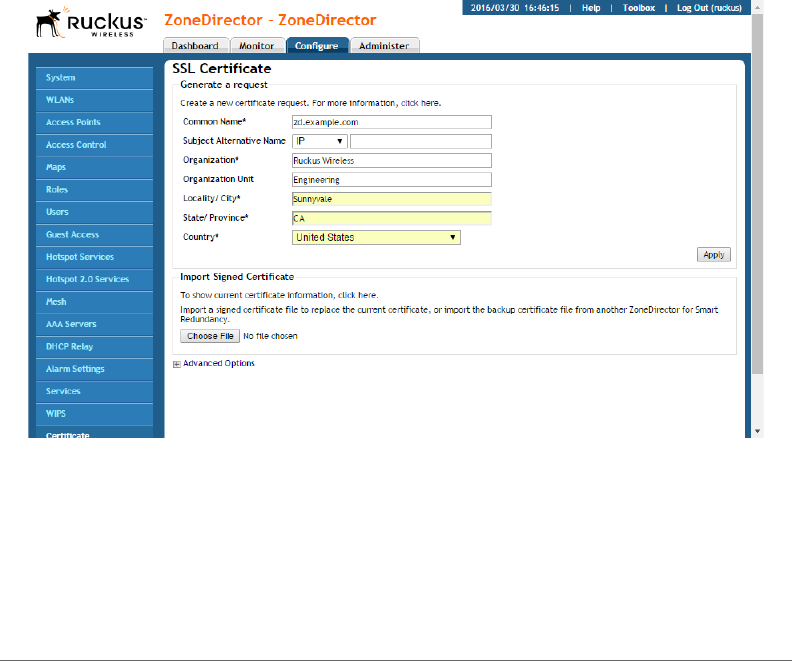This screenshot has width=792, height=661.
Task: Click the date and time display
Action: [x=515, y=8]
